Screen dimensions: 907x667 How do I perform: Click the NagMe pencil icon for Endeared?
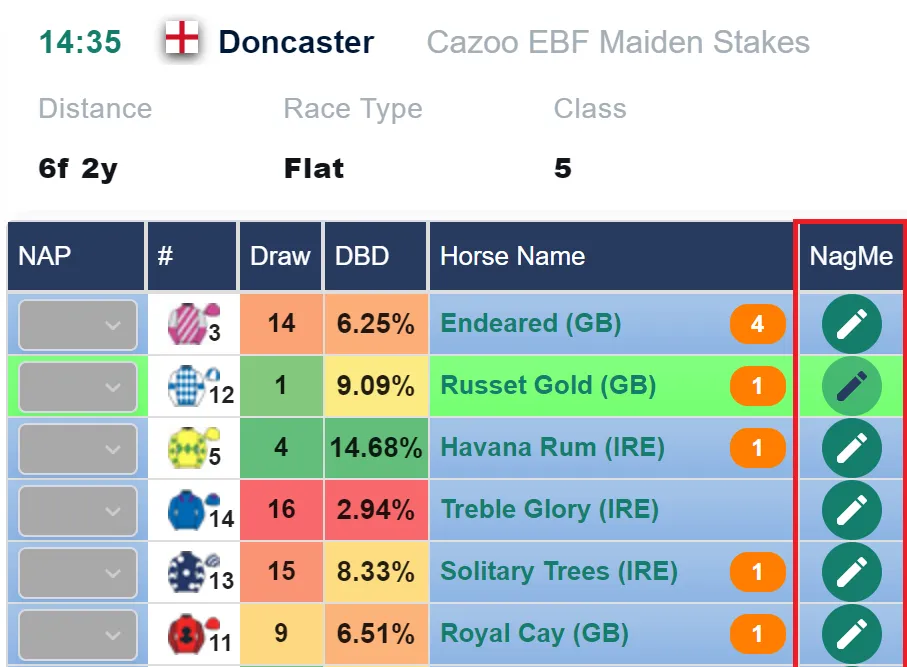pyautogui.click(x=851, y=324)
